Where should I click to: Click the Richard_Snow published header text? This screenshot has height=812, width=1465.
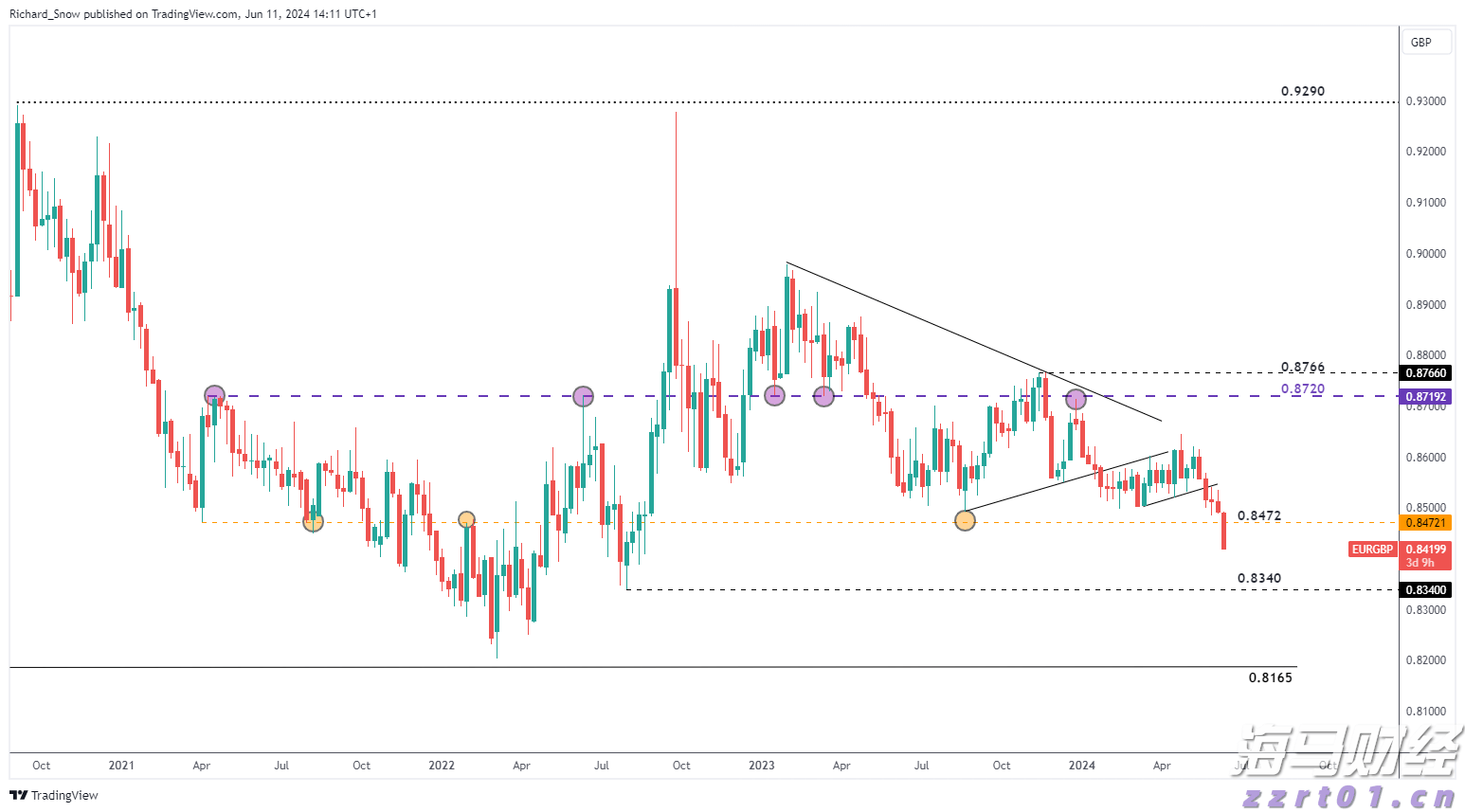point(193,14)
